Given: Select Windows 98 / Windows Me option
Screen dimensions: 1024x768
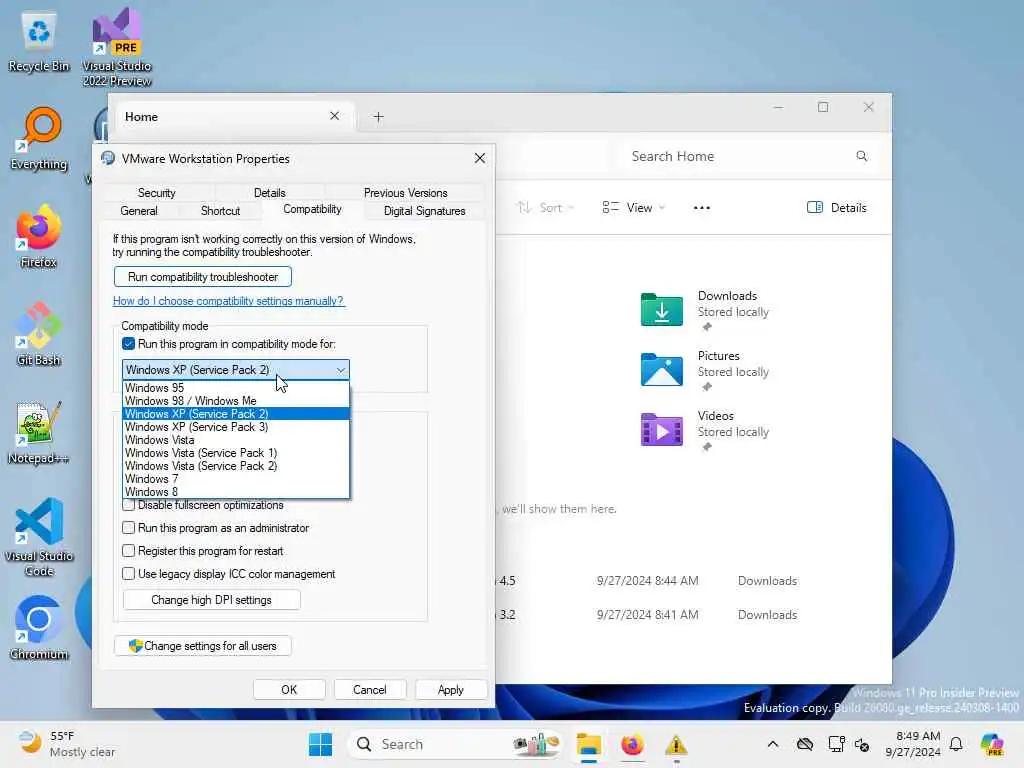Looking at the screenshot, I should [x=236, y=401].
